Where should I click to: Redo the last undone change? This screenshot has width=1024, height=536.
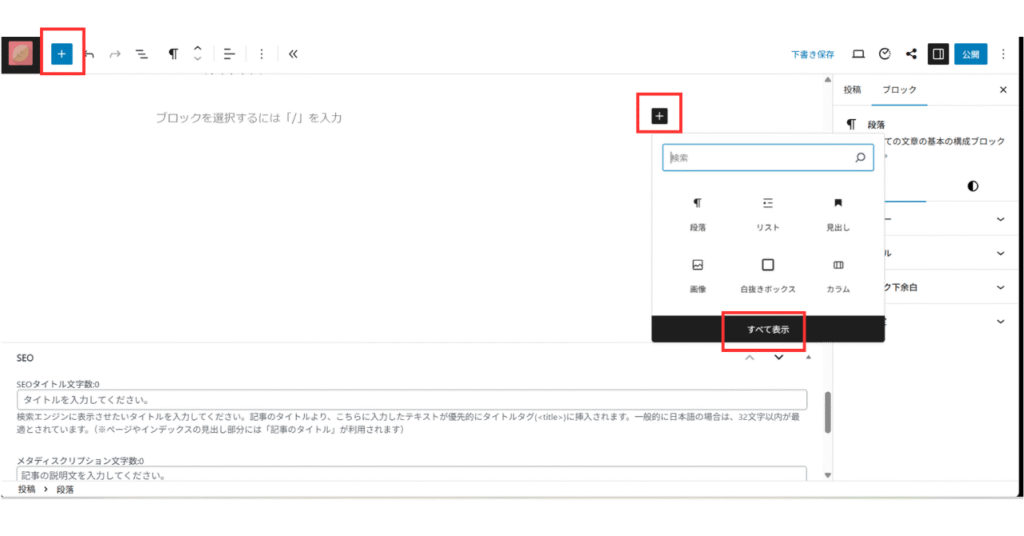(x=115, y=54)
